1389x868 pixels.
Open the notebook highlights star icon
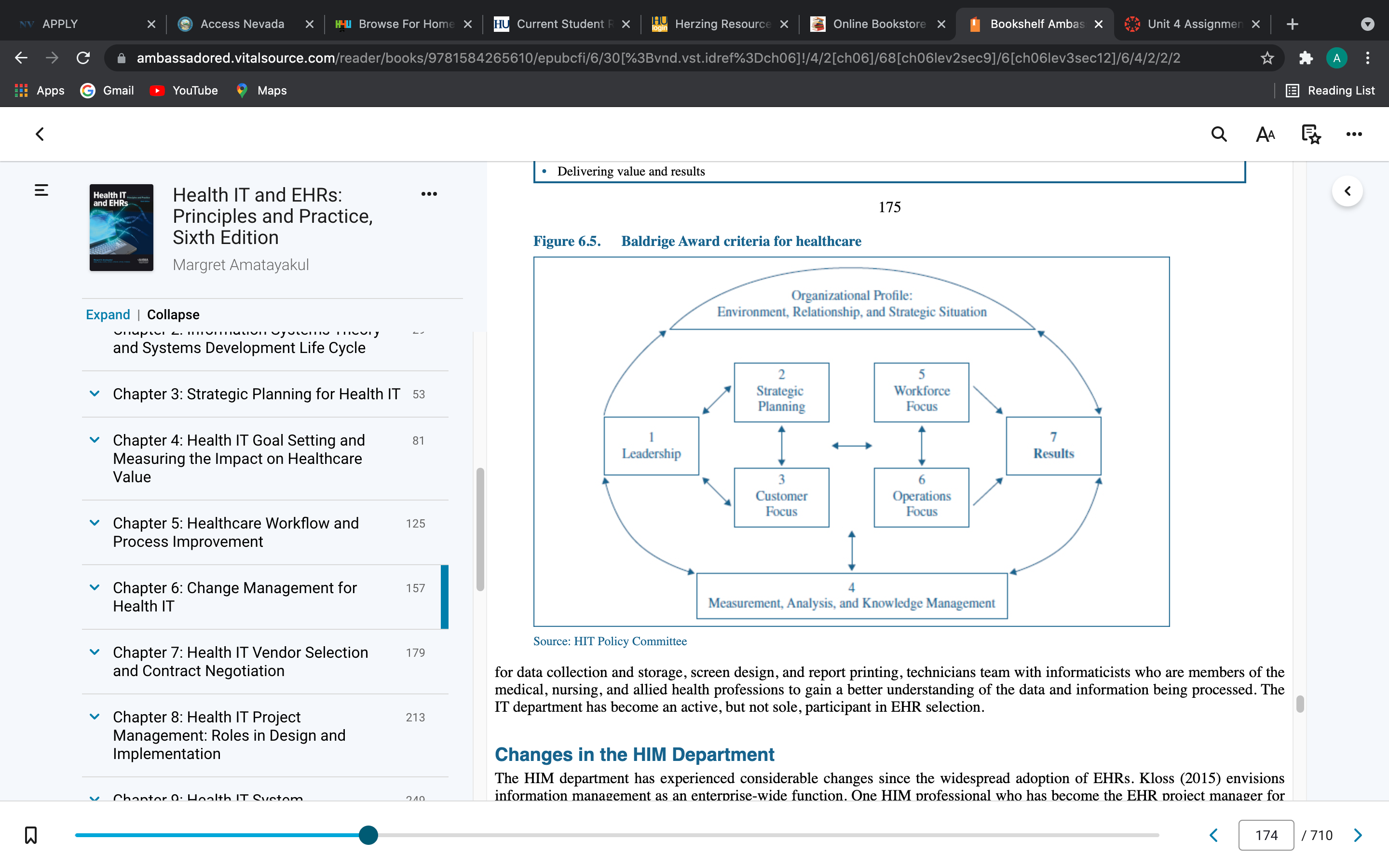click(1311, 135)
